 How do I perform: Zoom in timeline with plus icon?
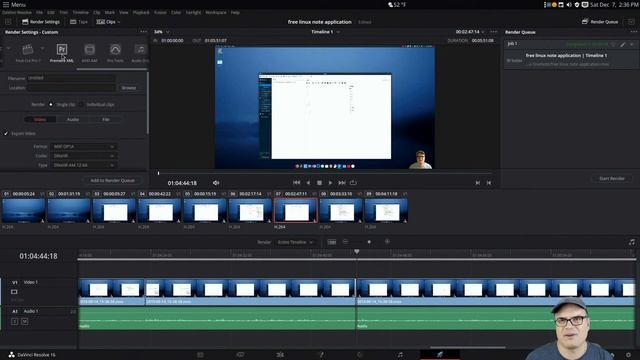tap(387, 242)
